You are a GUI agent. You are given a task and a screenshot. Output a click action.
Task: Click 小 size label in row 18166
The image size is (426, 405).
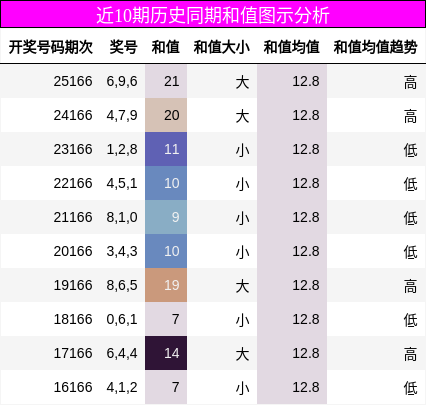tap(242, 320)
